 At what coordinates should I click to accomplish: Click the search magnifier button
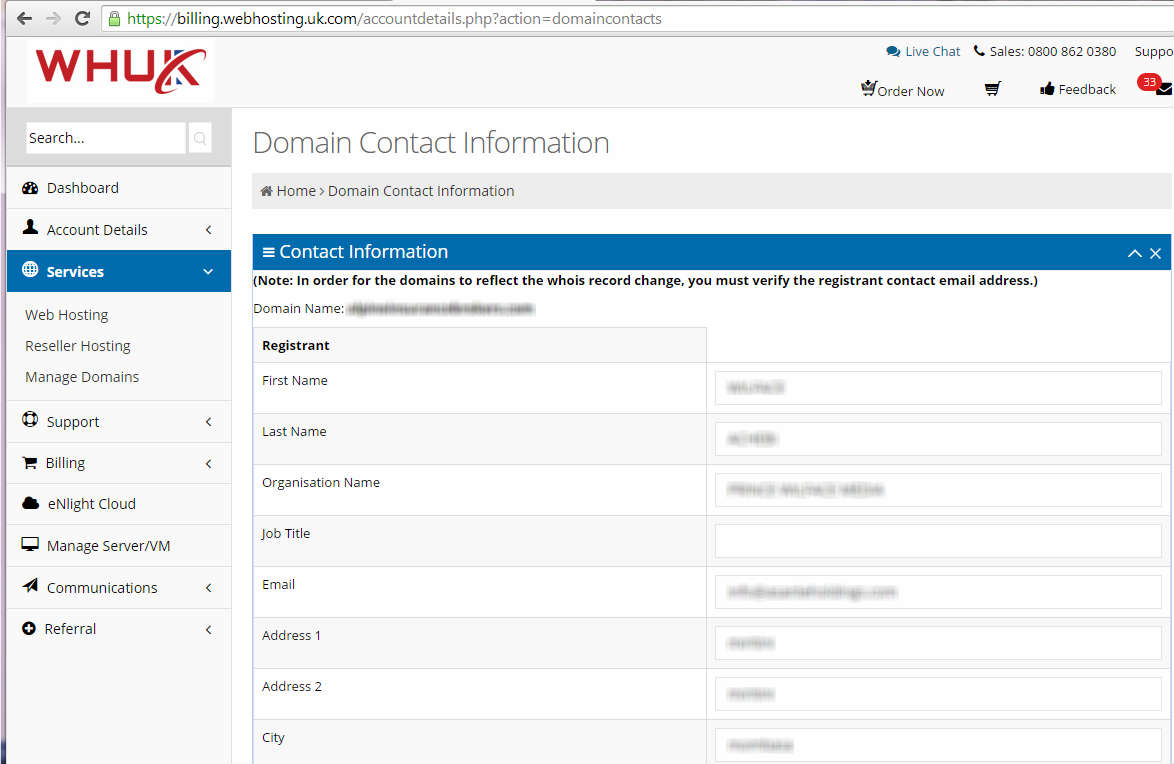click(x=200, y=138)
